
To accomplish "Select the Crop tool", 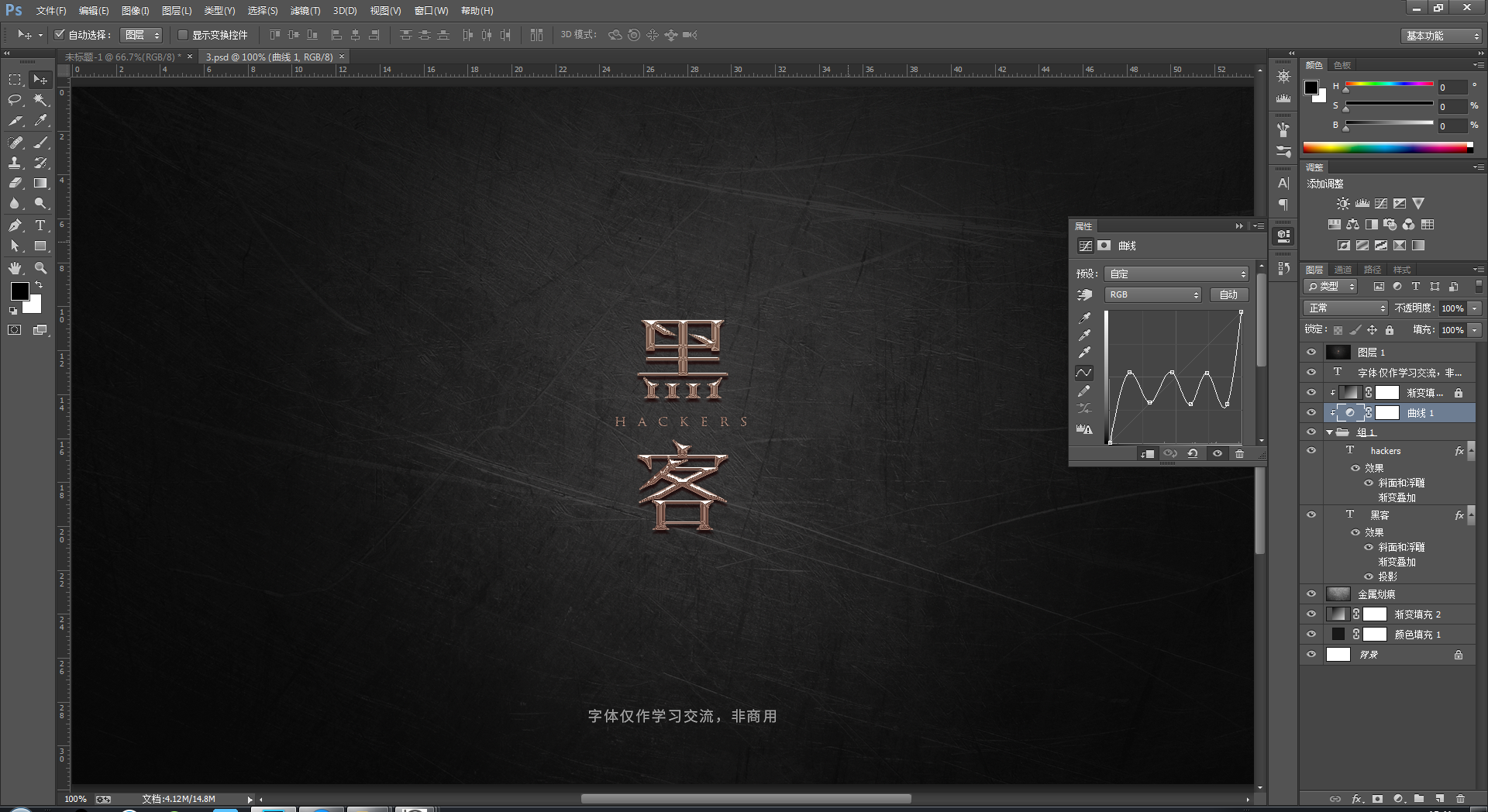I will point(15,121).
